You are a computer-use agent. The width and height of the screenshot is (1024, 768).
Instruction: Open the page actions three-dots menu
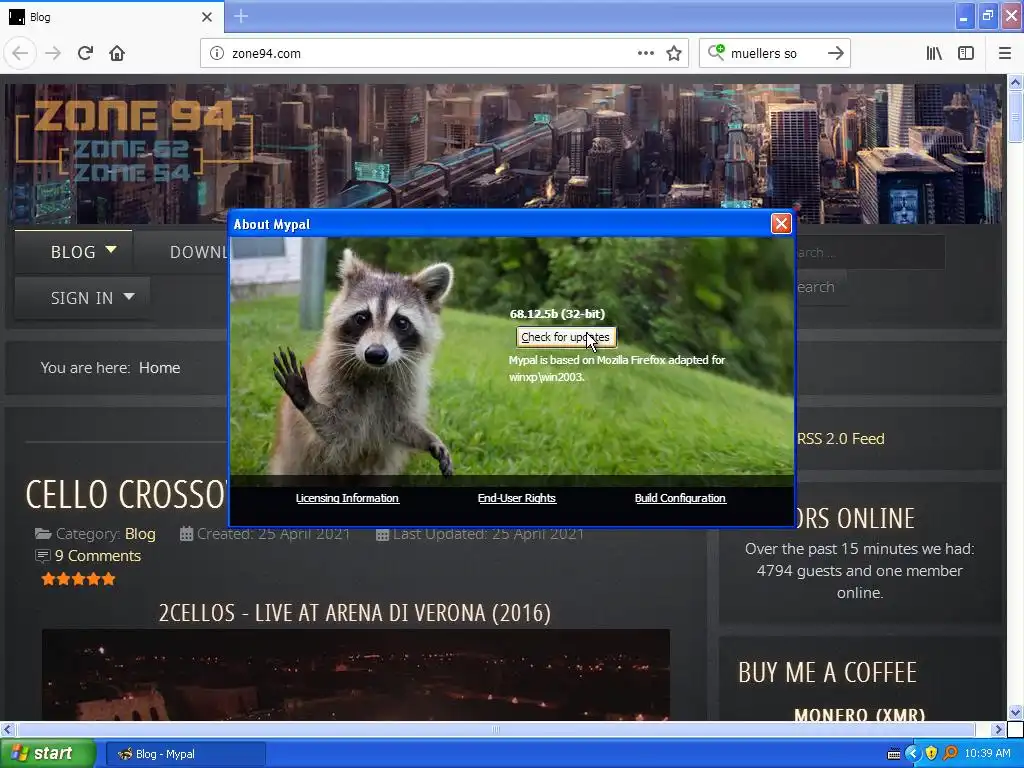coord(645,53)
